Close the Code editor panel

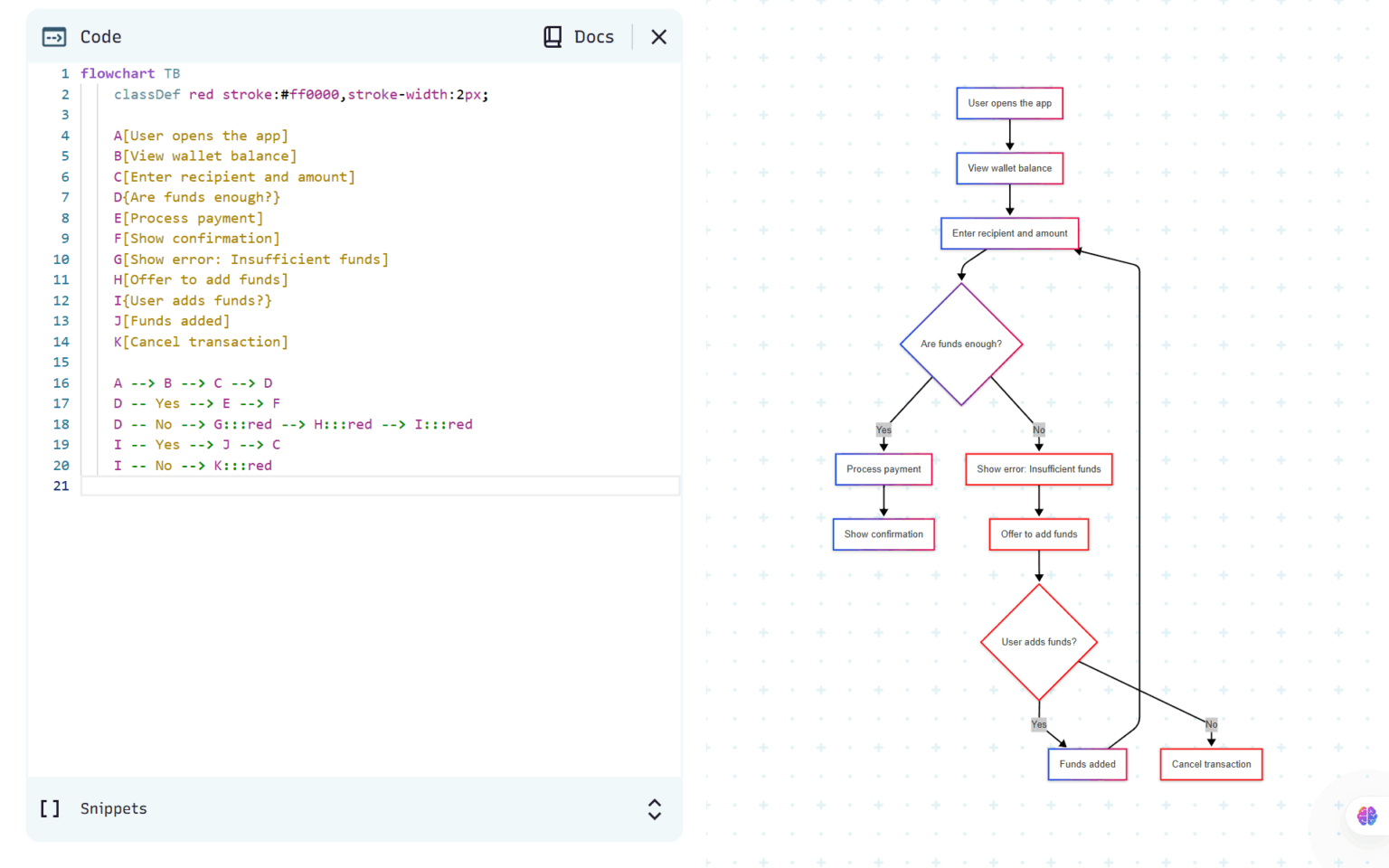click(x=658, y=36)
